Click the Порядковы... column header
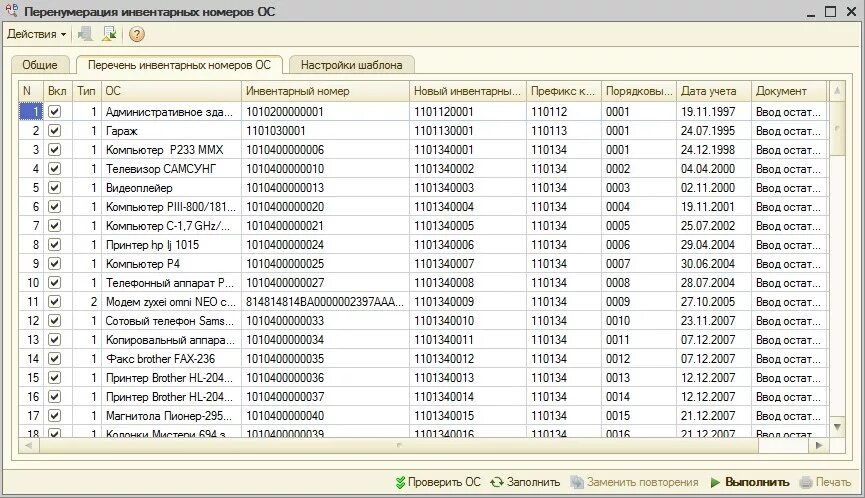Image resolution: width=865 pixels, height=498 pixels. pyautogui.click(x=639, y=91)
